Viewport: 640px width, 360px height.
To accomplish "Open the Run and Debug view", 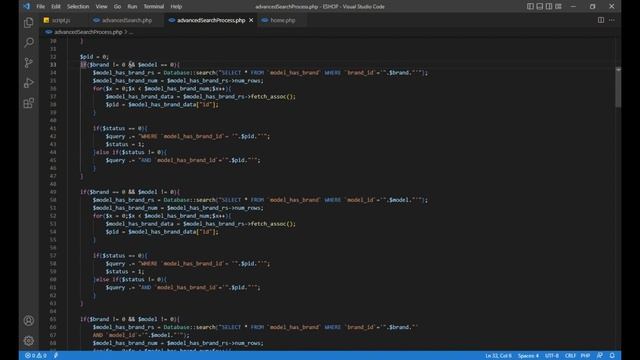I will [x=29, y=83].
